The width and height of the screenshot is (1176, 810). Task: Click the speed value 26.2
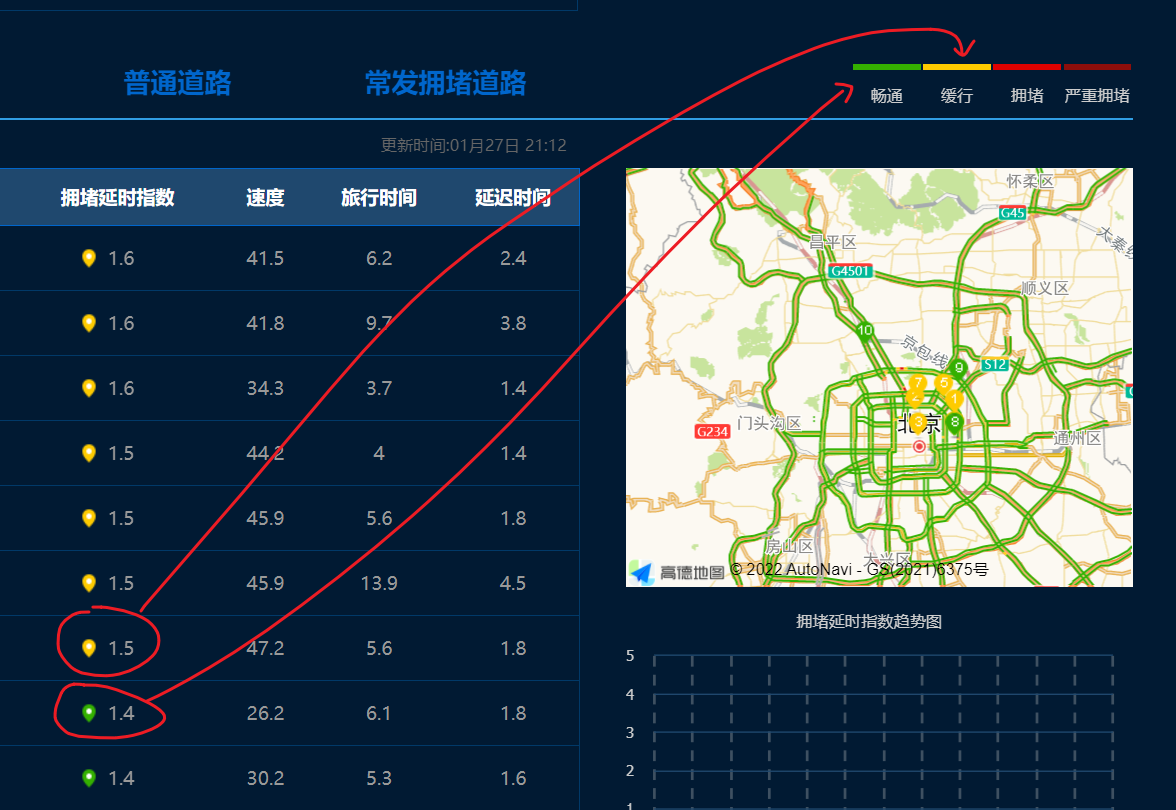[265, 713]
